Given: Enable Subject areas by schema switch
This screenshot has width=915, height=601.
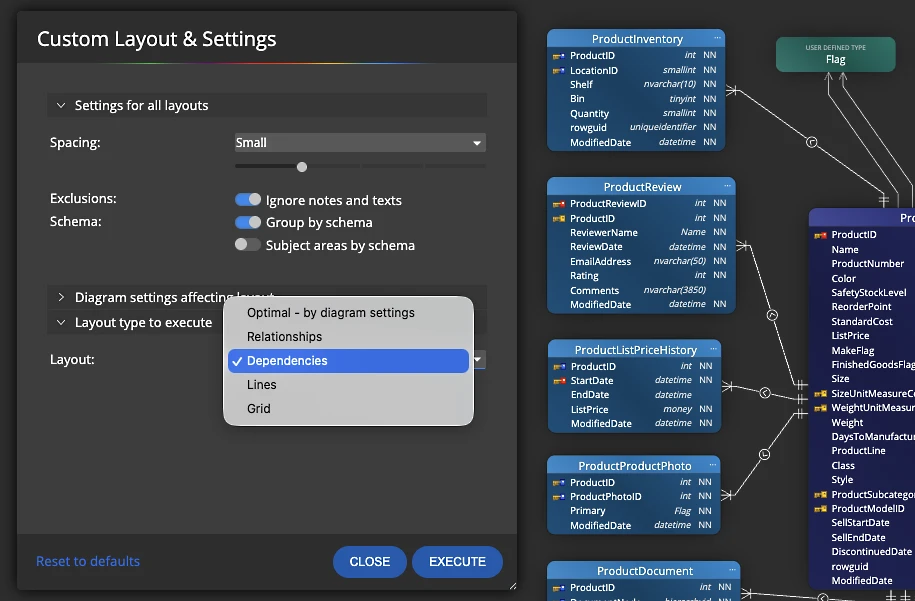Looking at the screenshot, I should click(248, 244).
